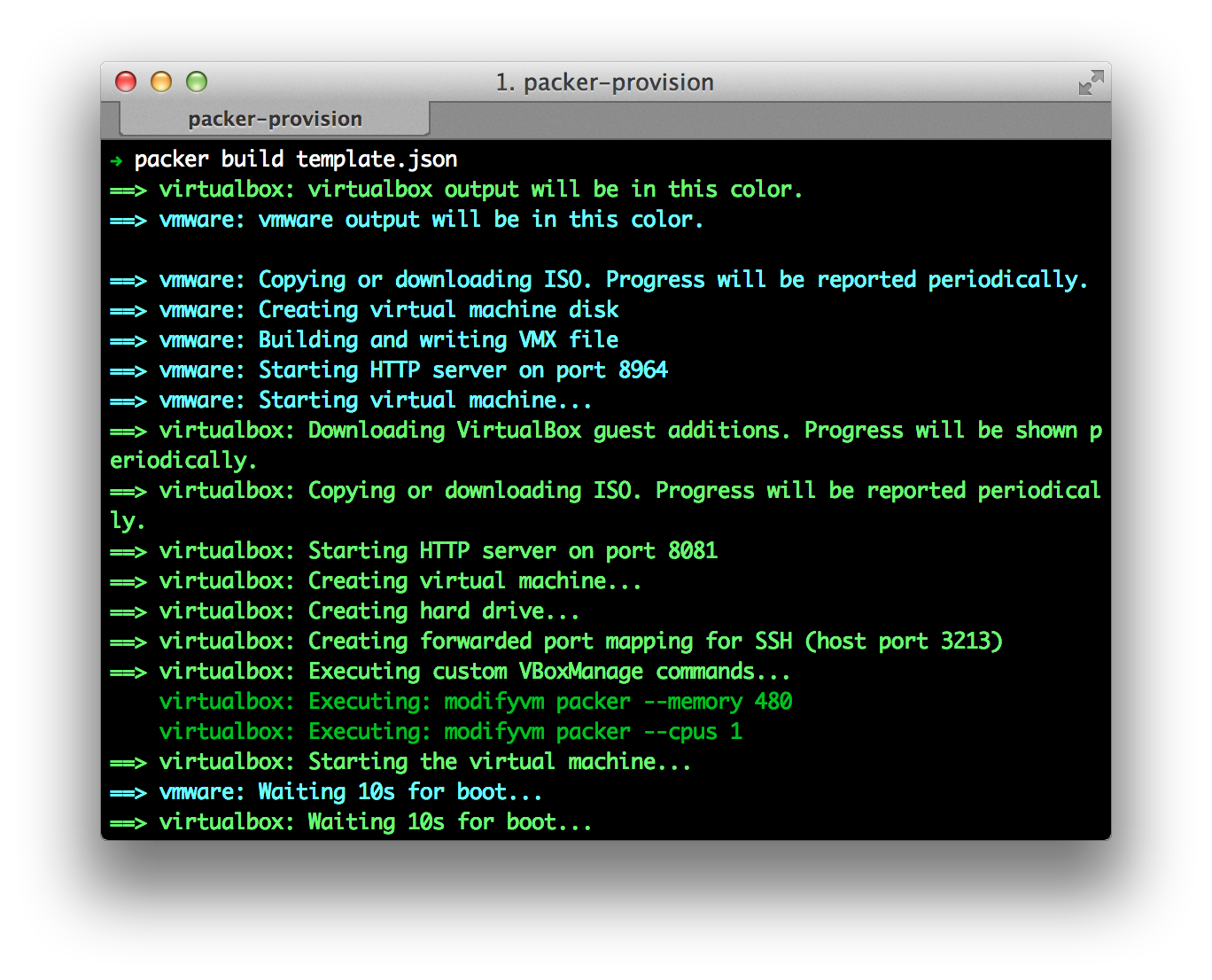Click the '1. packer-provision' title bar text
This screenshot has width=1212, height=980.
[x=605, y=82]
